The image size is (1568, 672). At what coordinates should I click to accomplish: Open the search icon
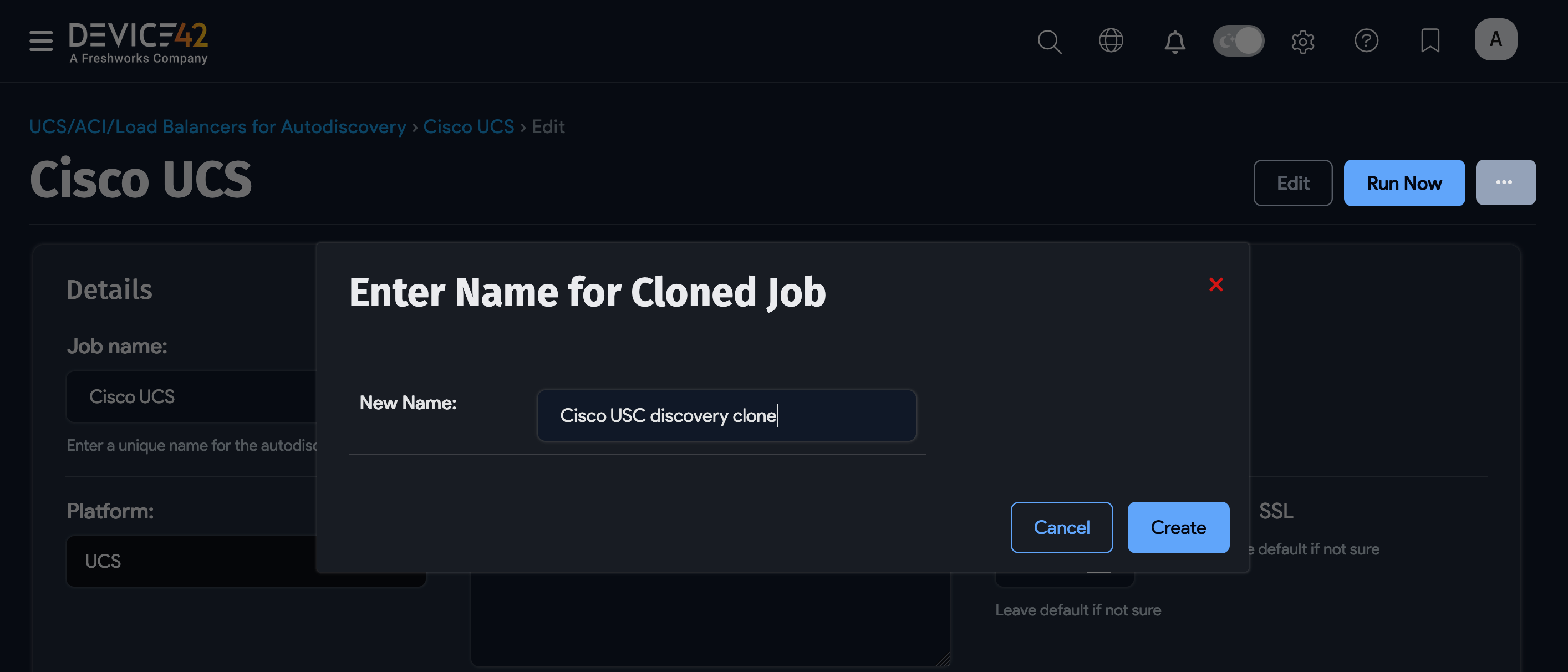pyautogui.click(x=1050, y=41)
